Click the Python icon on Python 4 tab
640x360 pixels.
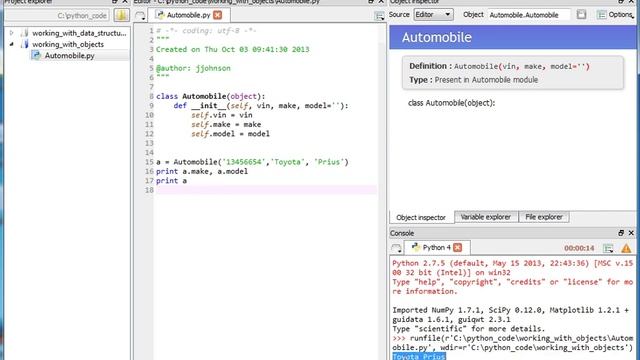[x=416, y=247]
